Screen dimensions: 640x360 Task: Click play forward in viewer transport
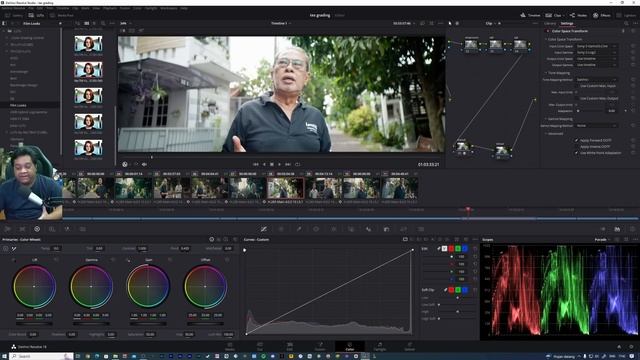[x=280, y=164]
